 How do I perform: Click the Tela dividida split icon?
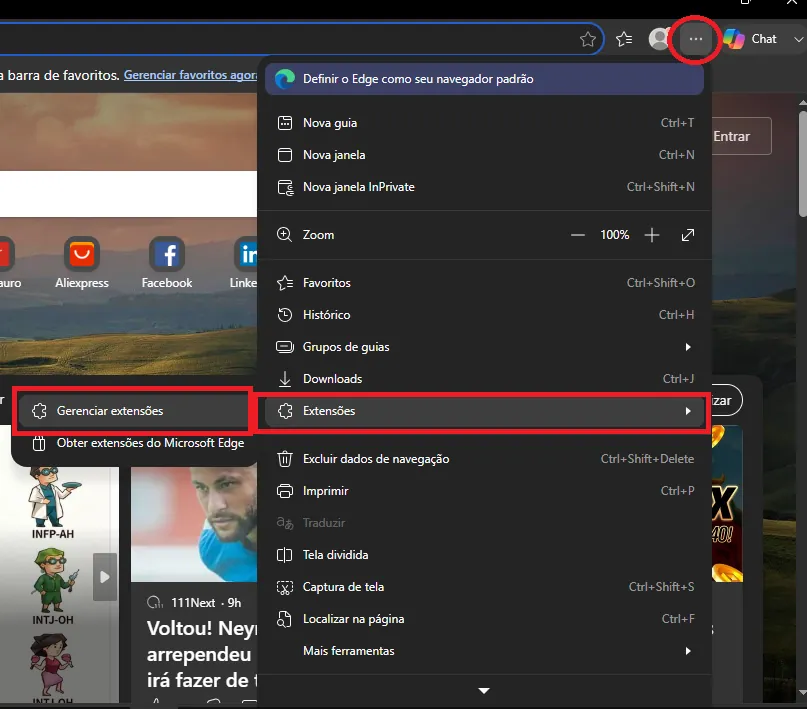[285, 555]
